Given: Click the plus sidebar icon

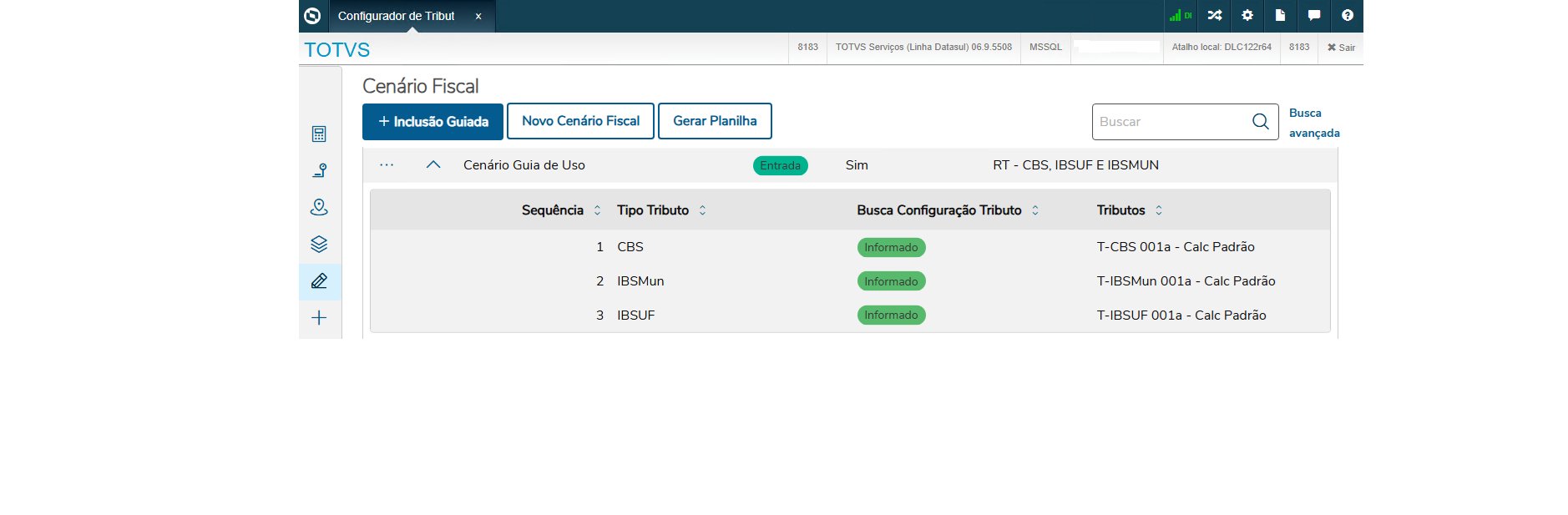Looking at the screenshot, I should click(319, 318).
